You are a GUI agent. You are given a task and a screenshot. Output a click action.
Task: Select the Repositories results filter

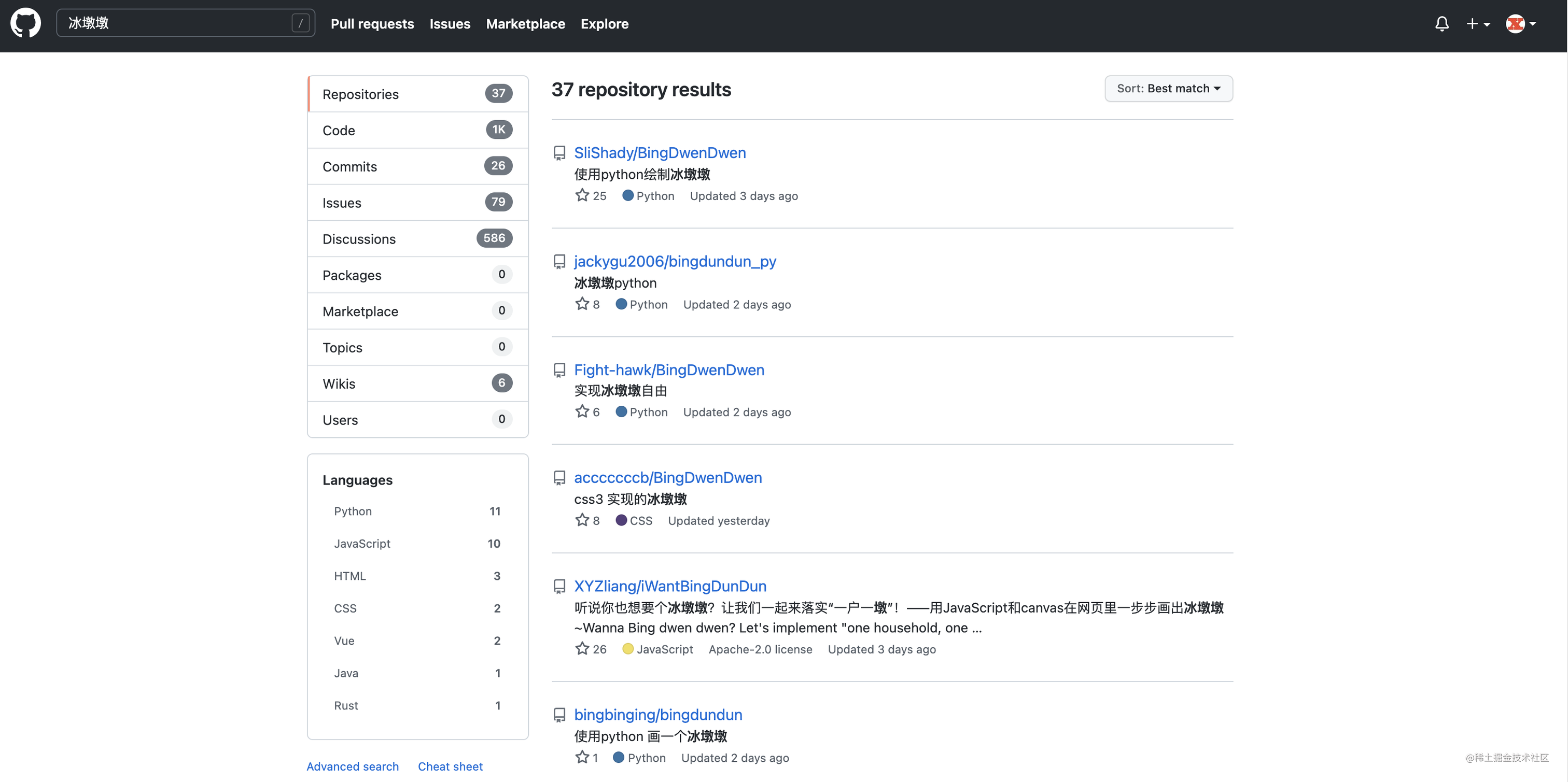pos(417,94)
